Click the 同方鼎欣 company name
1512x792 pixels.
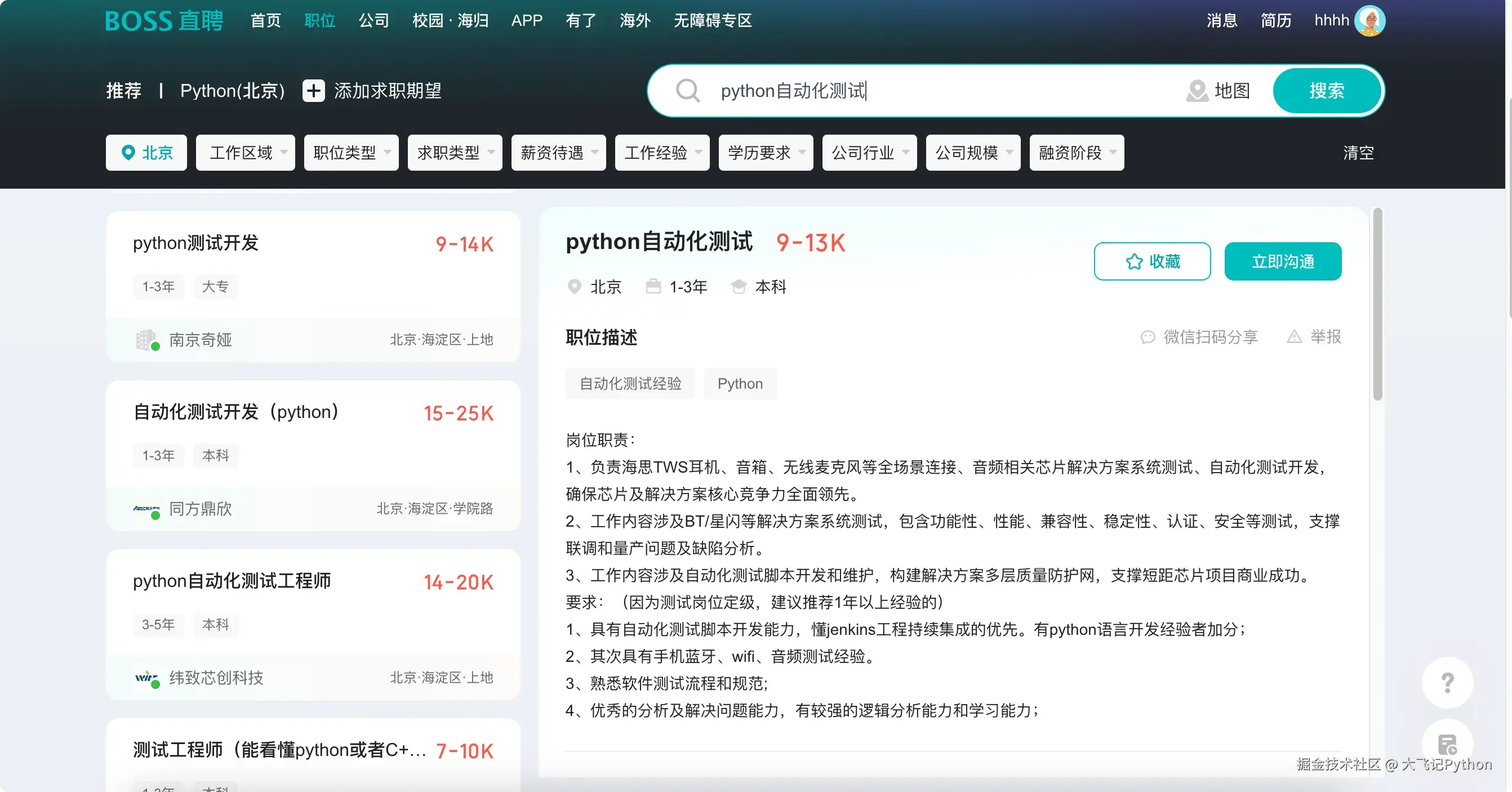[x=201, y=509]
